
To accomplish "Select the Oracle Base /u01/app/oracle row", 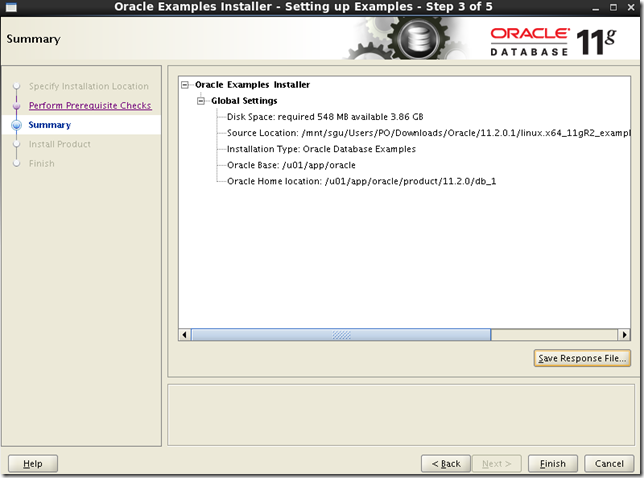I will (x=291, y=165).
